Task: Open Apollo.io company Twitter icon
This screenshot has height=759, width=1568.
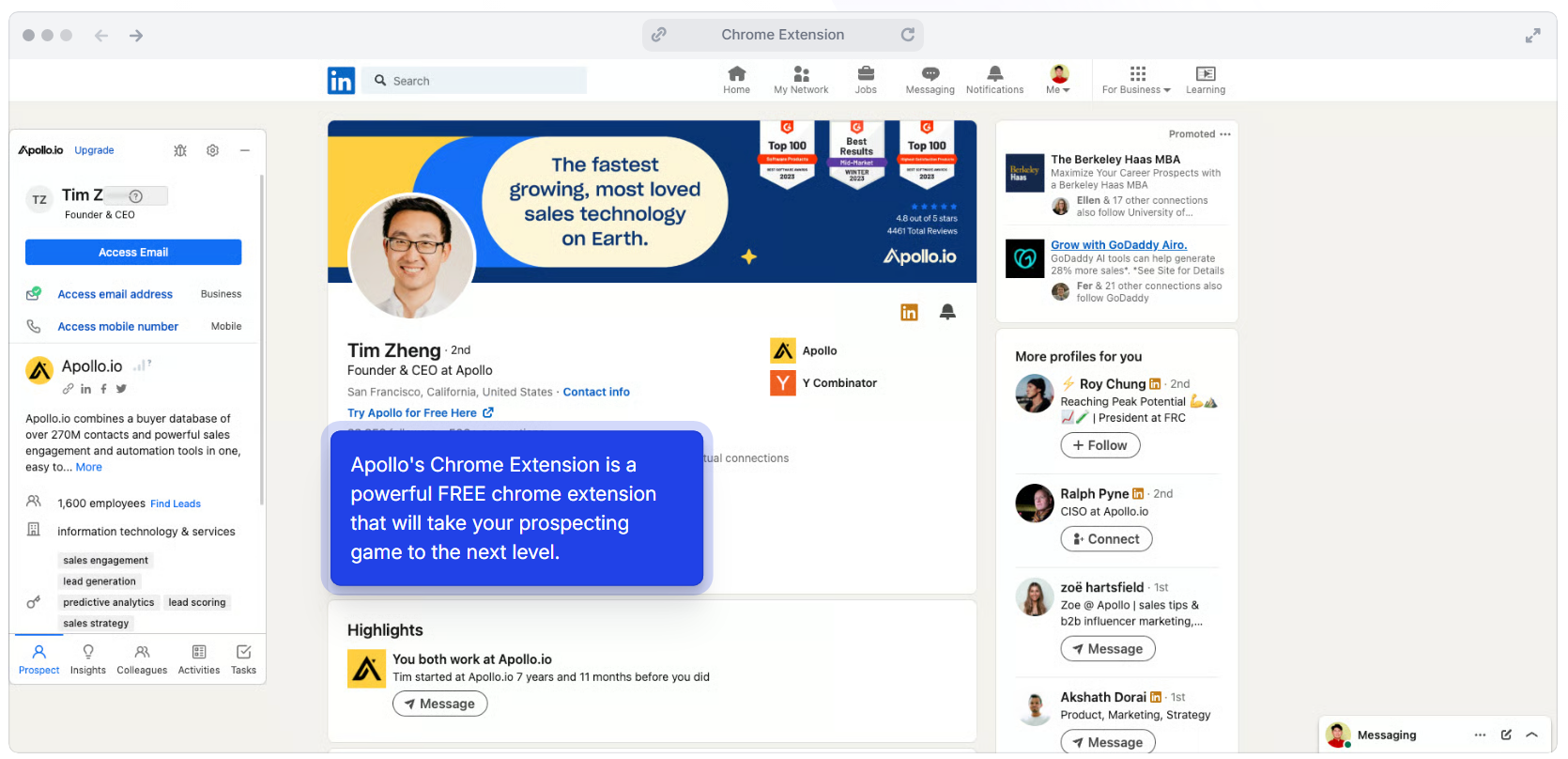Action: click(121, 389)
